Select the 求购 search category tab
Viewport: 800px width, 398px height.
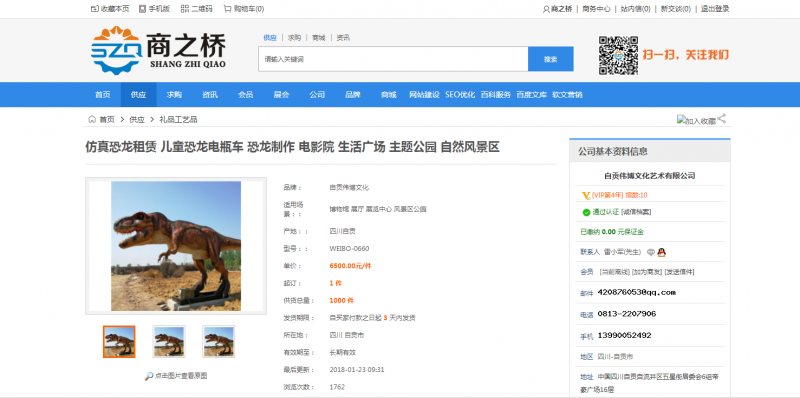pyautogui.click(x=294, y=38)
